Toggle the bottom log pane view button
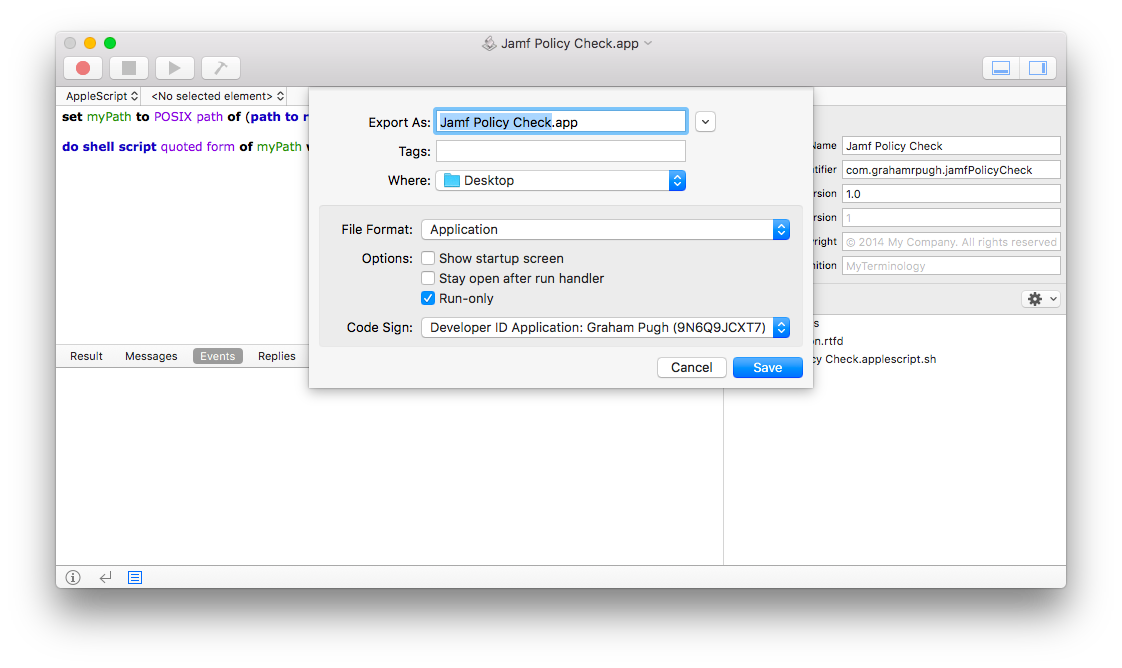The width and height of the screenshot is (1122, 668). [x=1001, y=68]
